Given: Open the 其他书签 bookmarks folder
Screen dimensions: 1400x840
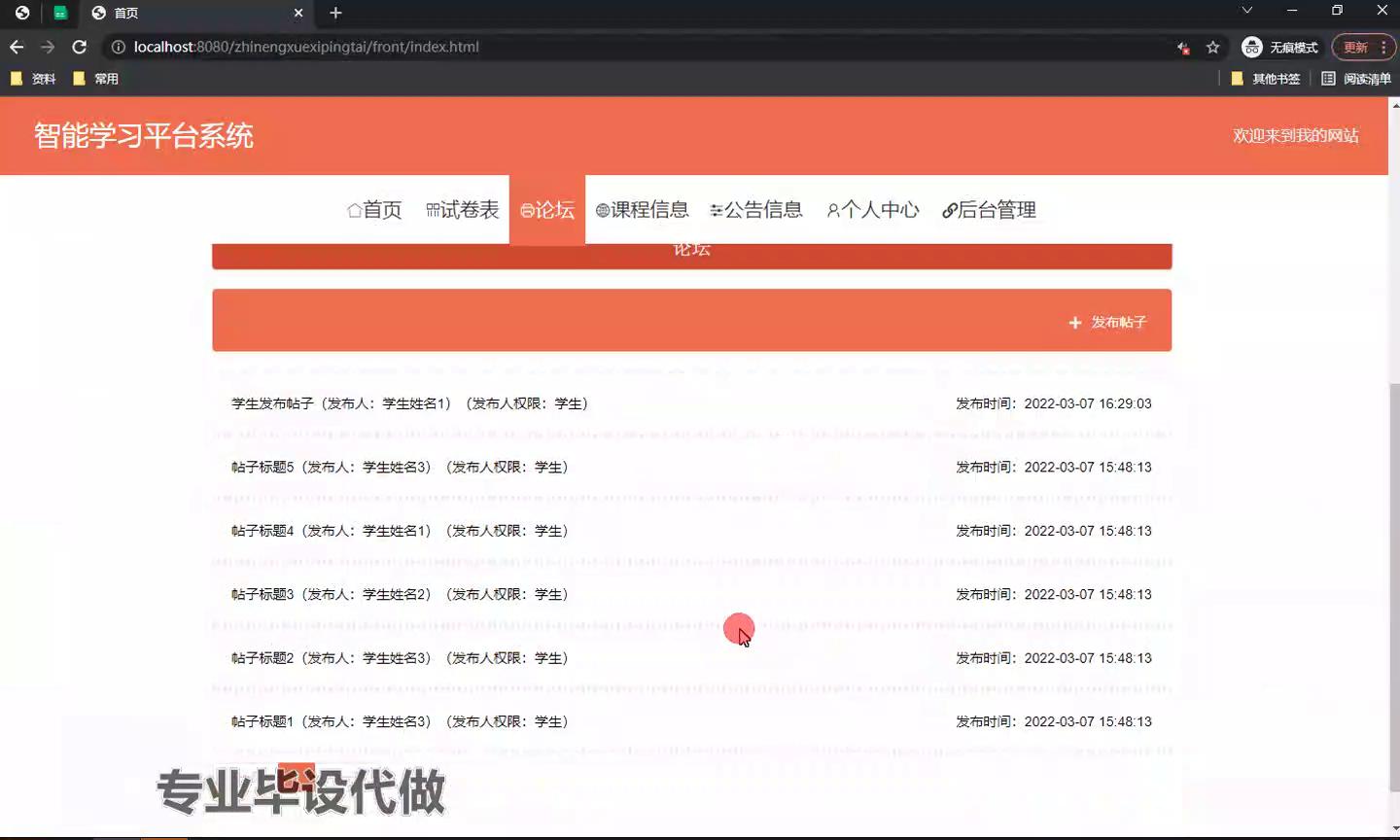Looking at the screenshot, I should point(1265,79).
